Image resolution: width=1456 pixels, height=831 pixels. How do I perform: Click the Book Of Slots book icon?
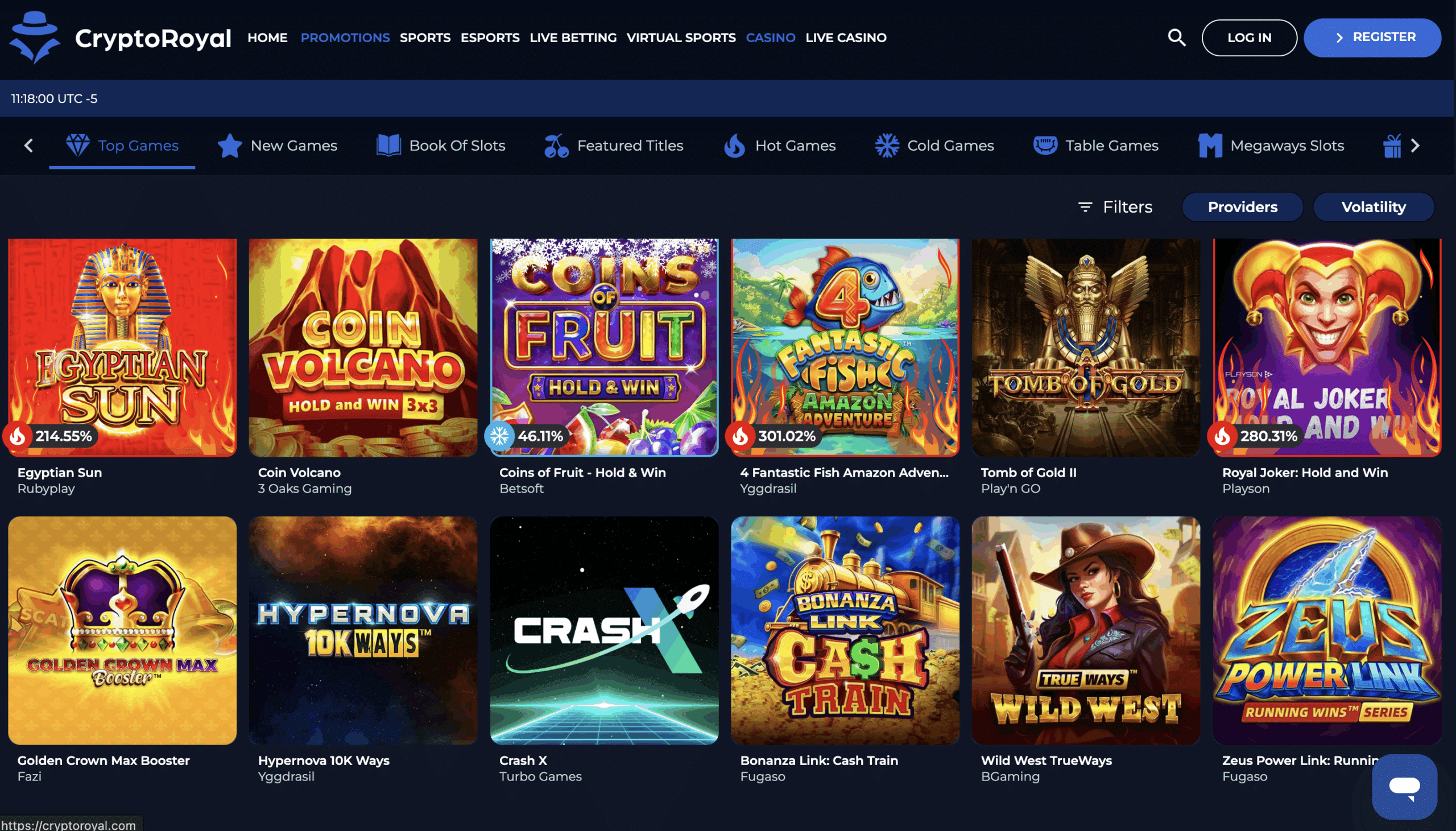pos(388,145)
